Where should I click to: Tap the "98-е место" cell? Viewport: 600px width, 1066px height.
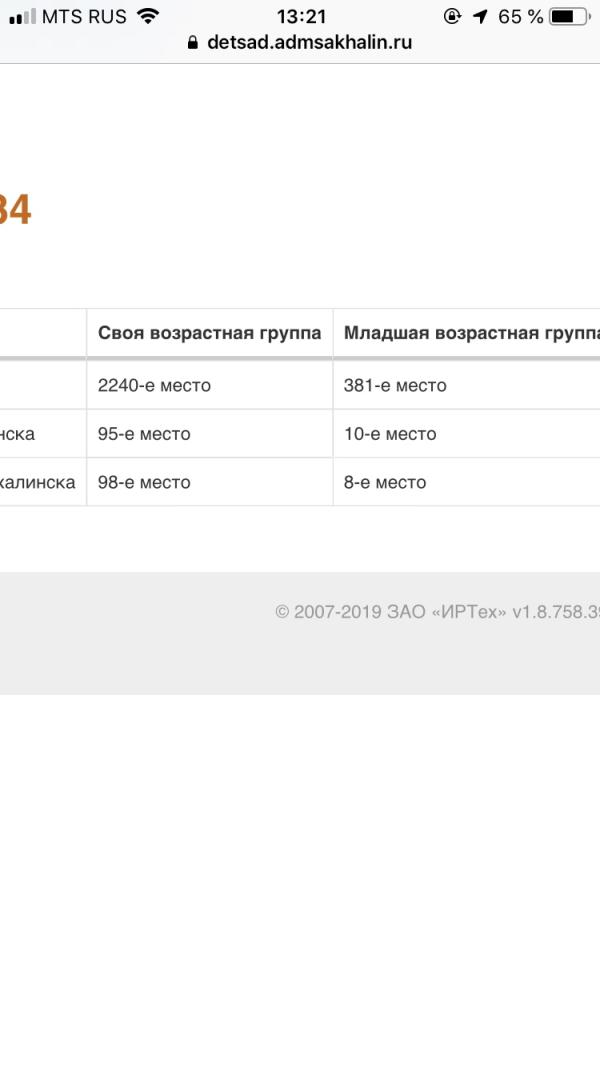(144, 482)
